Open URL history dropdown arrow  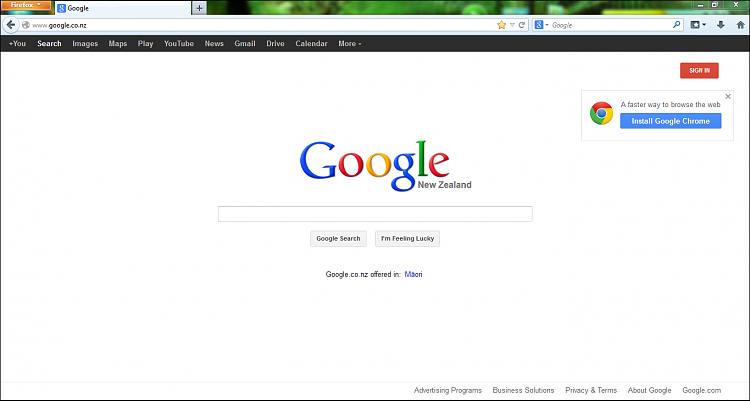pos(512,25)
